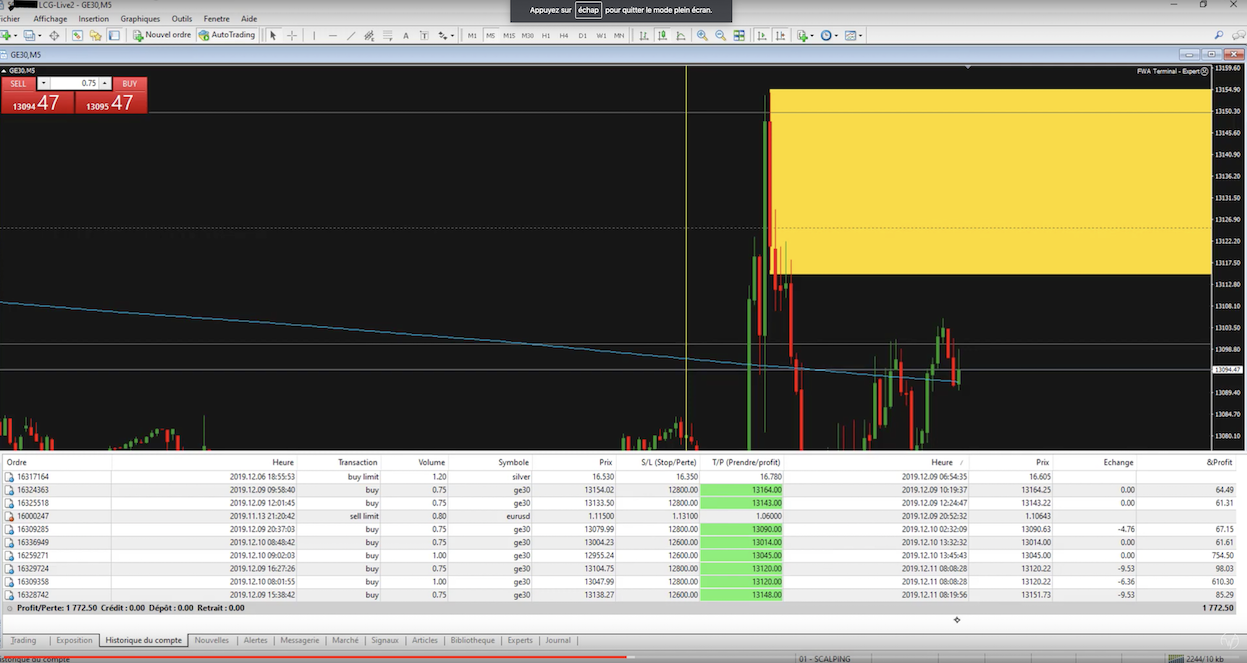The height and width of the screenshot is (663, 1247).
Task: Select order 16317164 row
Action: [x=620, y=477]
